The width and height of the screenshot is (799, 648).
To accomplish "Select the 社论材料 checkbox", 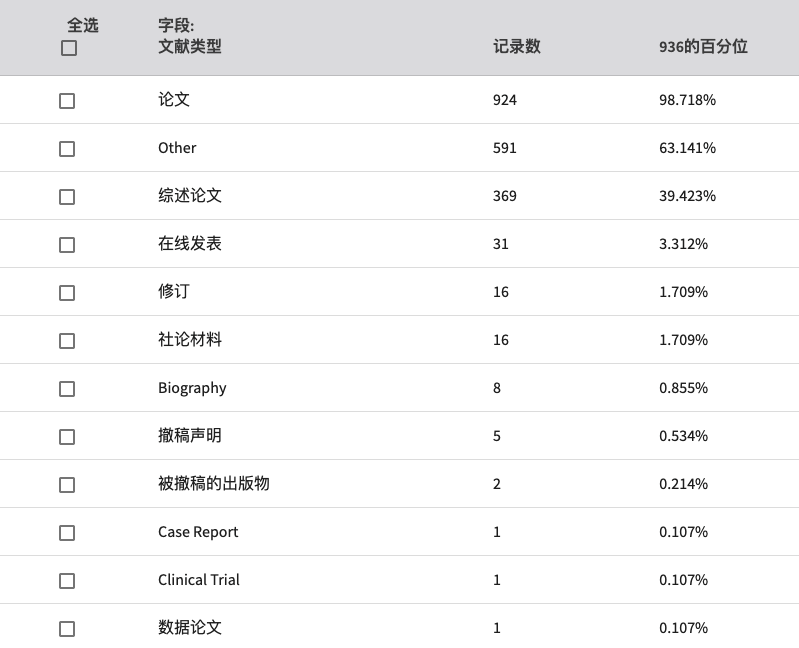I will 67,341.
